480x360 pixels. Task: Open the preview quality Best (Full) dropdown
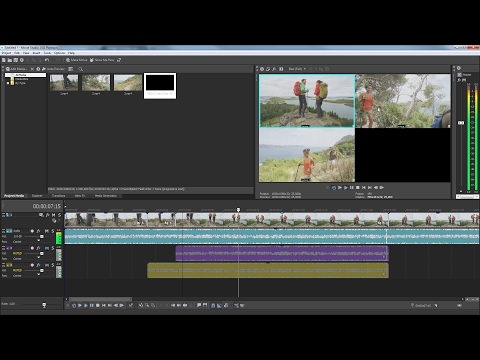[x=297, y=69]
